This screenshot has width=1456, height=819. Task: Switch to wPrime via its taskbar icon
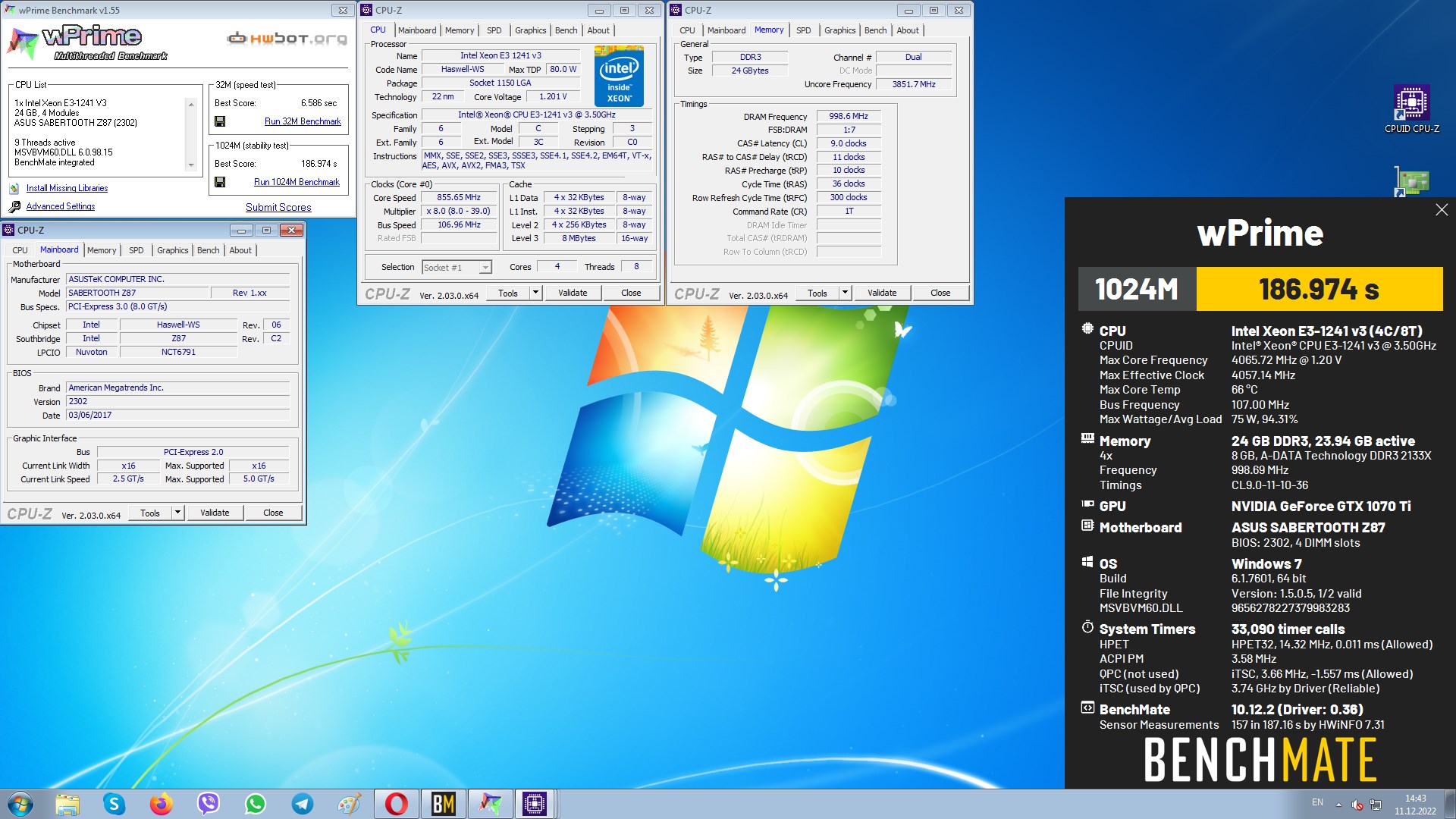[490, 804]
